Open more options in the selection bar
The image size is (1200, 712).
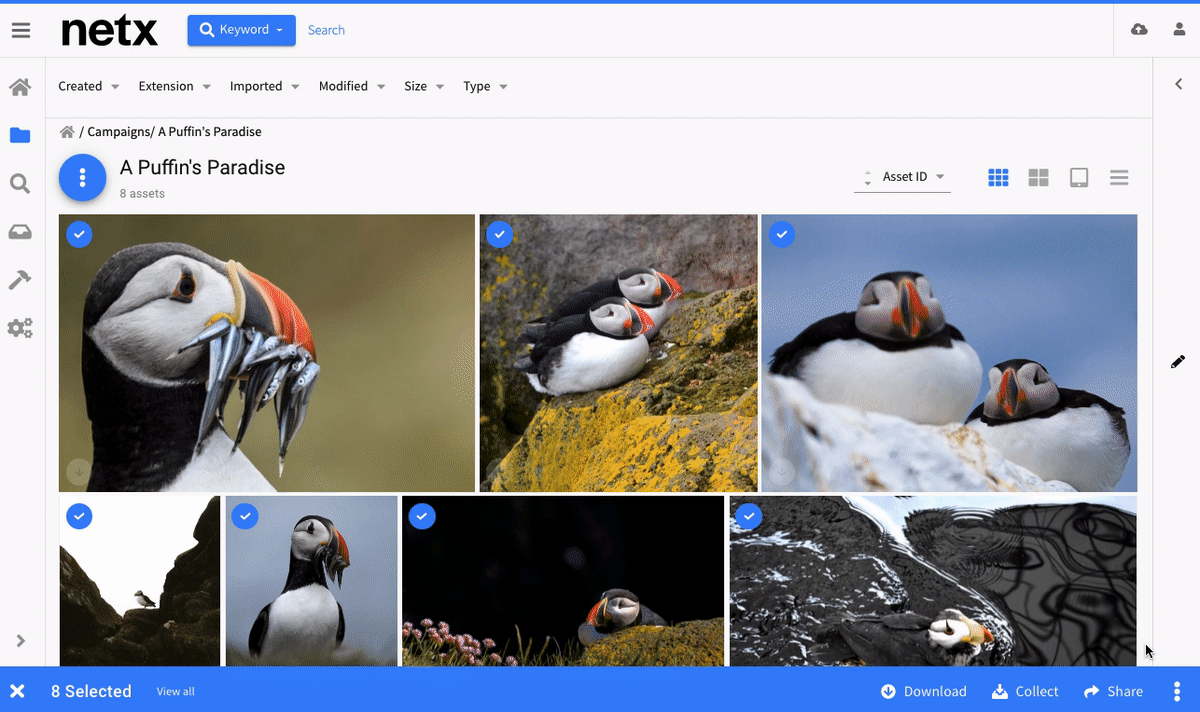click(x=1177, y=691)
